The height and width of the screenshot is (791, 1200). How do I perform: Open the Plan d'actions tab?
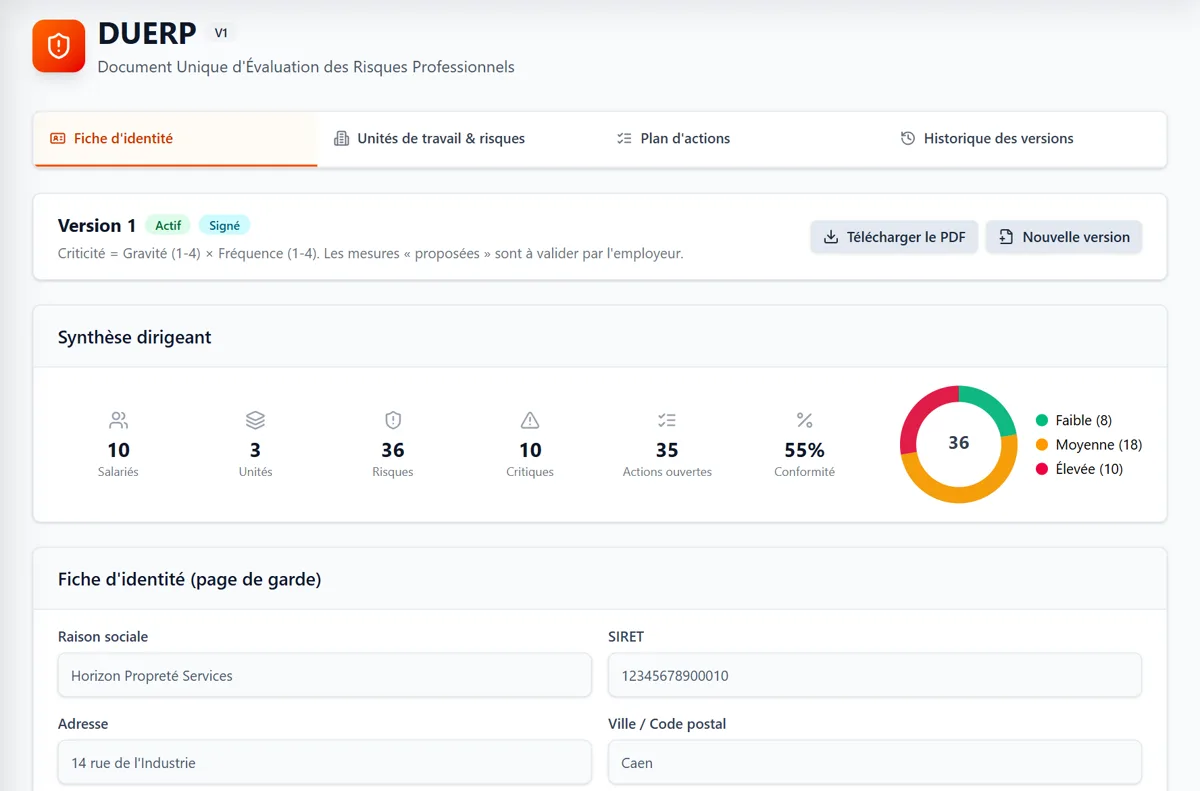[x=741, y=139]
